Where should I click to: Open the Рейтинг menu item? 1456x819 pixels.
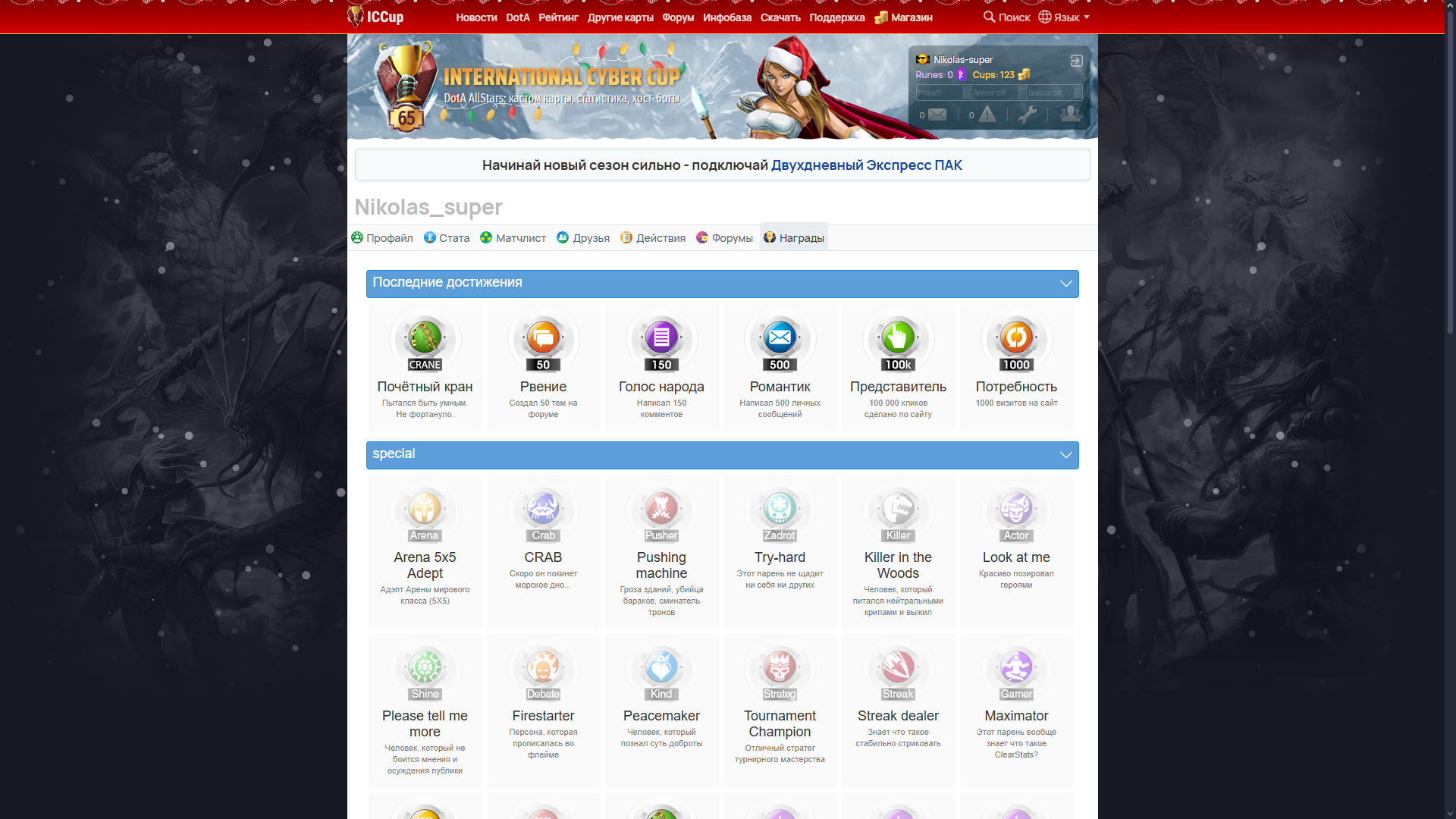click(x=558, y=17)
